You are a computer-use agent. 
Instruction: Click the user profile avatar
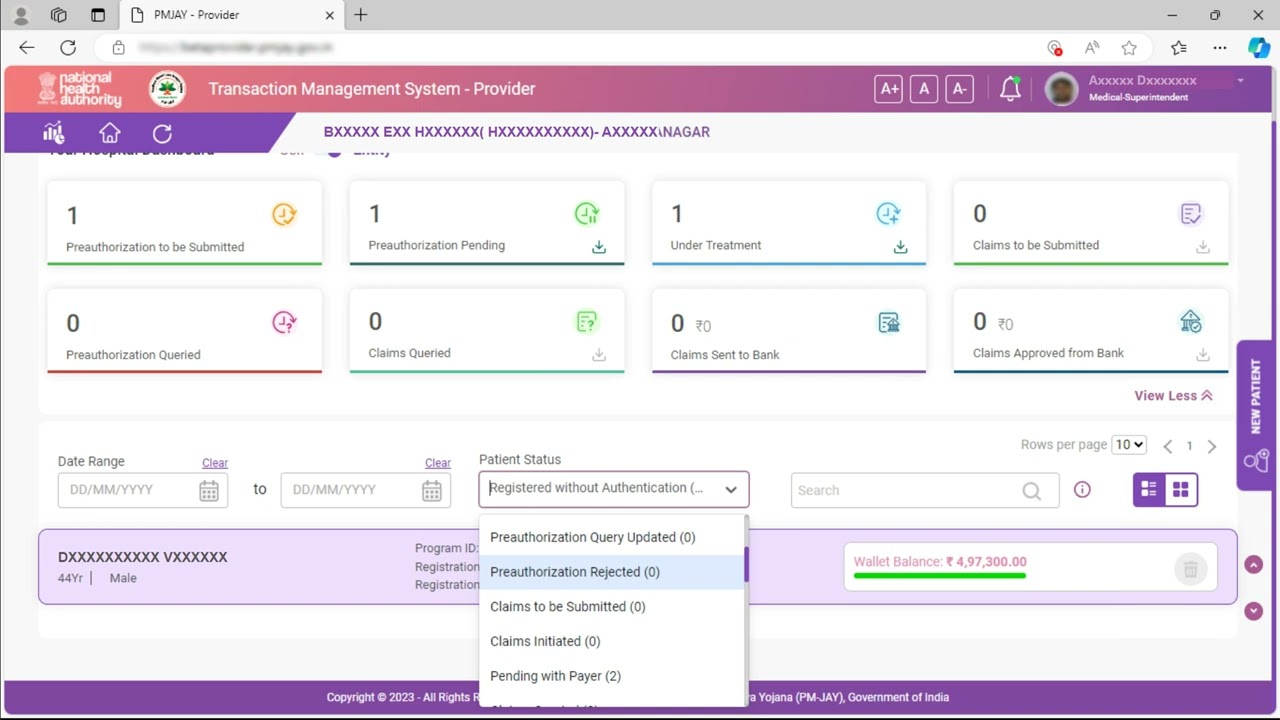point(1061,89)
